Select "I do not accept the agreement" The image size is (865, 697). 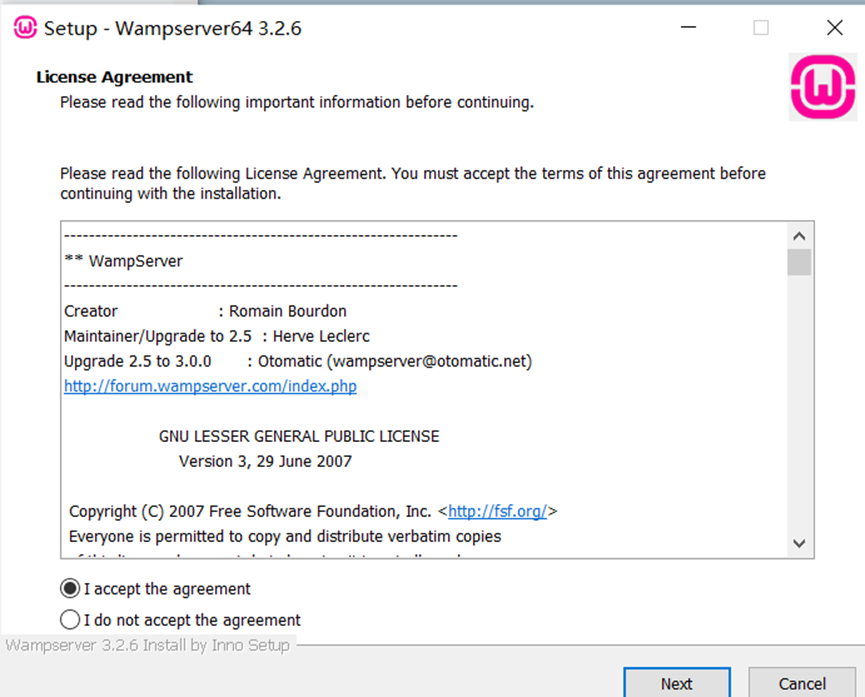(x=180, y=620)
